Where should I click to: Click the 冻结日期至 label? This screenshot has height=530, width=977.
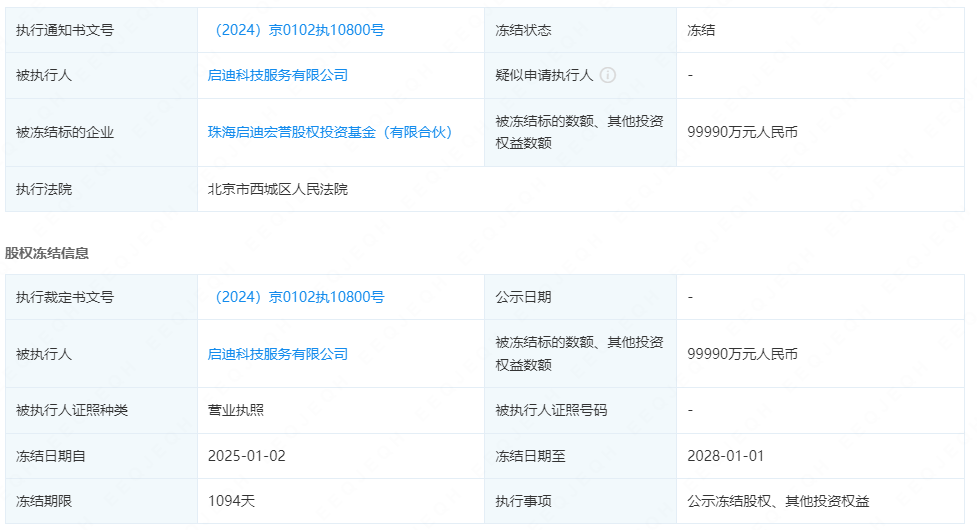pos(530,456)
